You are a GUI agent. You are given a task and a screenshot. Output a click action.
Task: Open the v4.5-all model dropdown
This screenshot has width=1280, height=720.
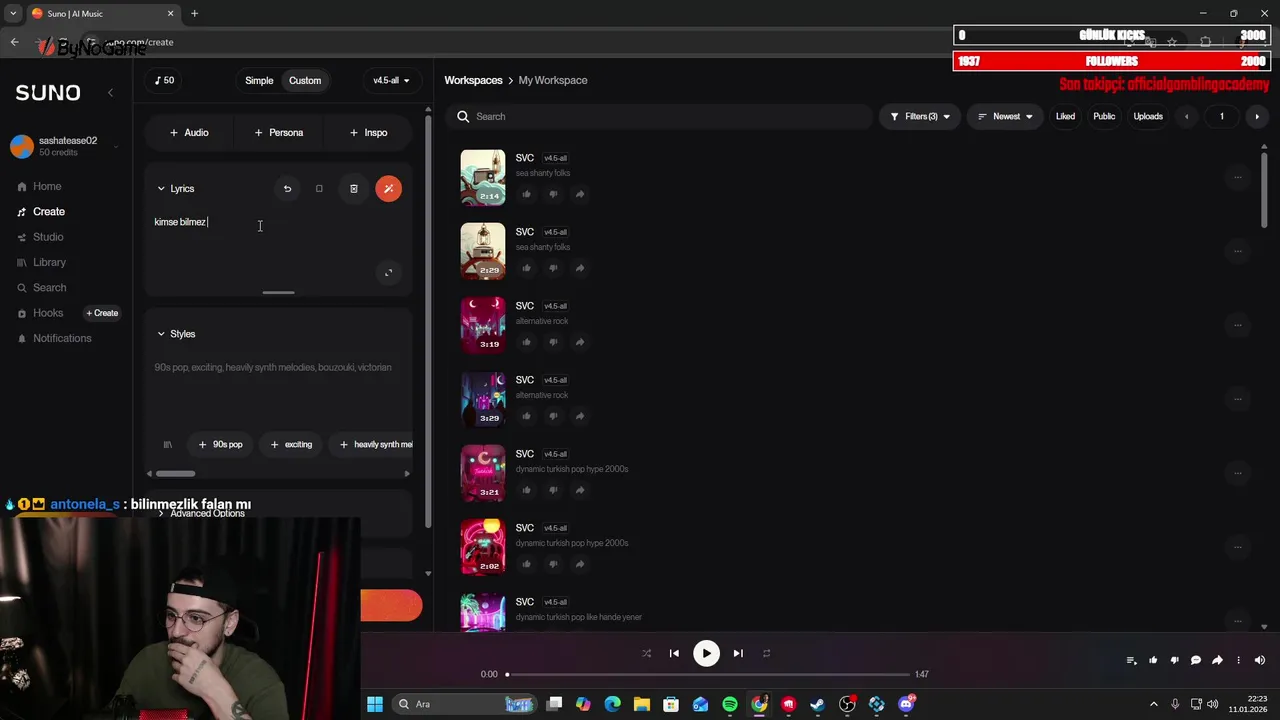coord(391,80)
